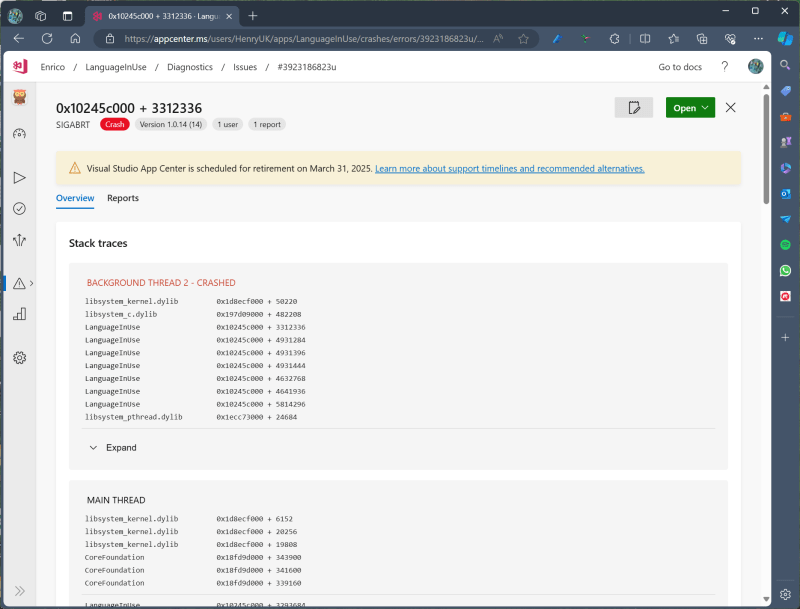Open the sidebar tools briefcase icon
Image resolution: width=800 pixels, height=609 pixels.
coord(785,117)
